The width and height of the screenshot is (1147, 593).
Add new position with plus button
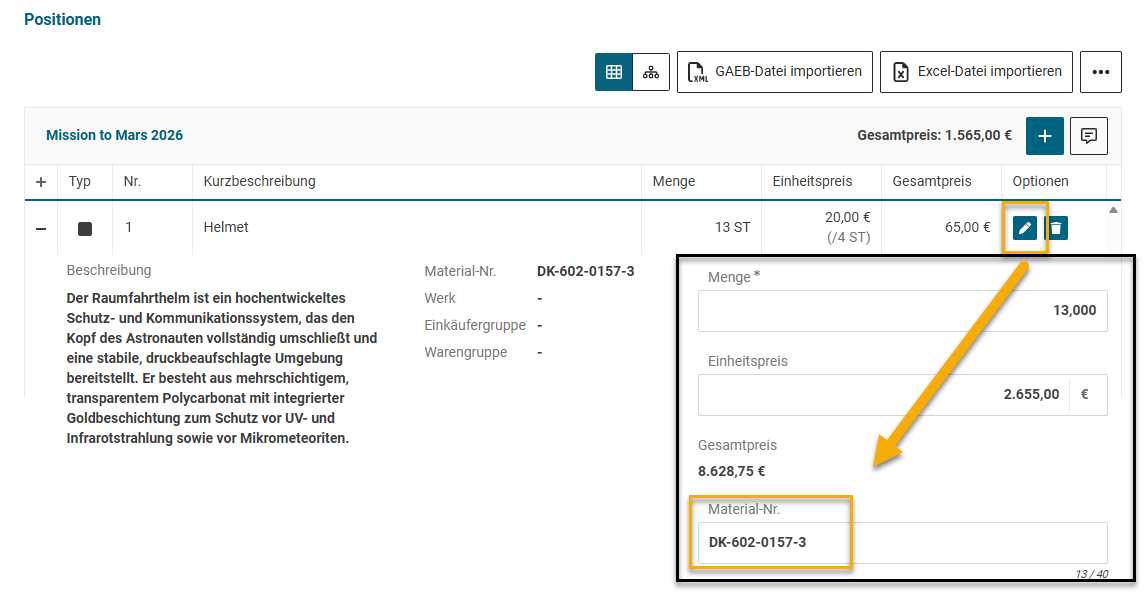pyautogui.click(x=1044, y=136)
